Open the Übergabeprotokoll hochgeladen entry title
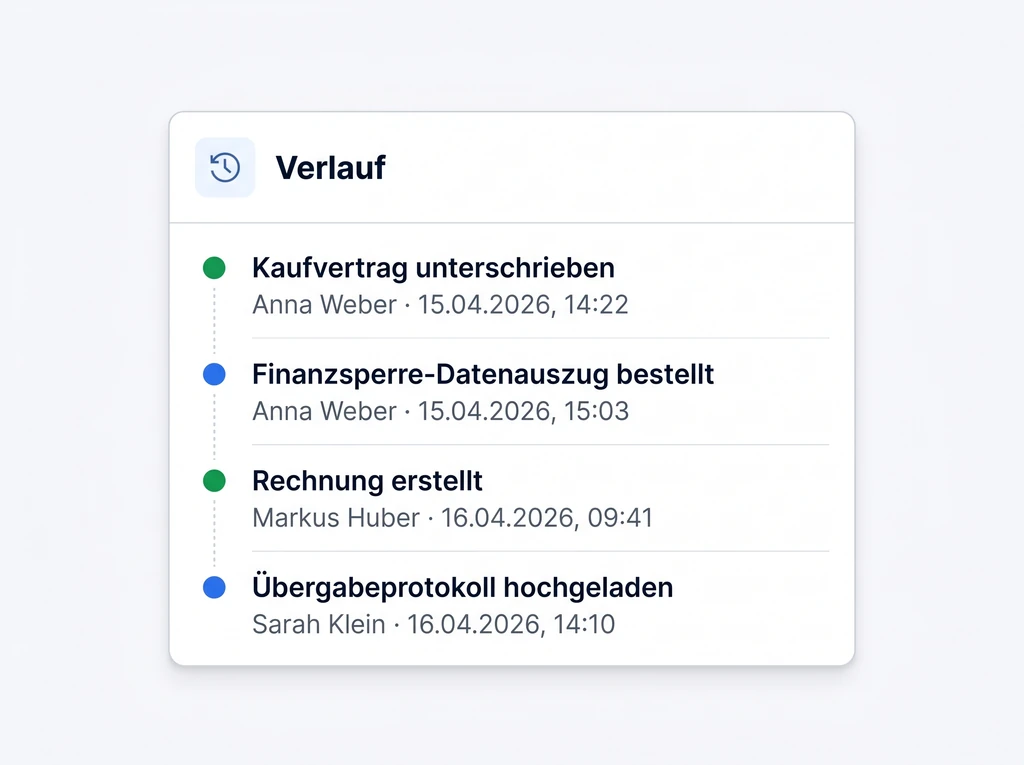 tap(462, 588)
